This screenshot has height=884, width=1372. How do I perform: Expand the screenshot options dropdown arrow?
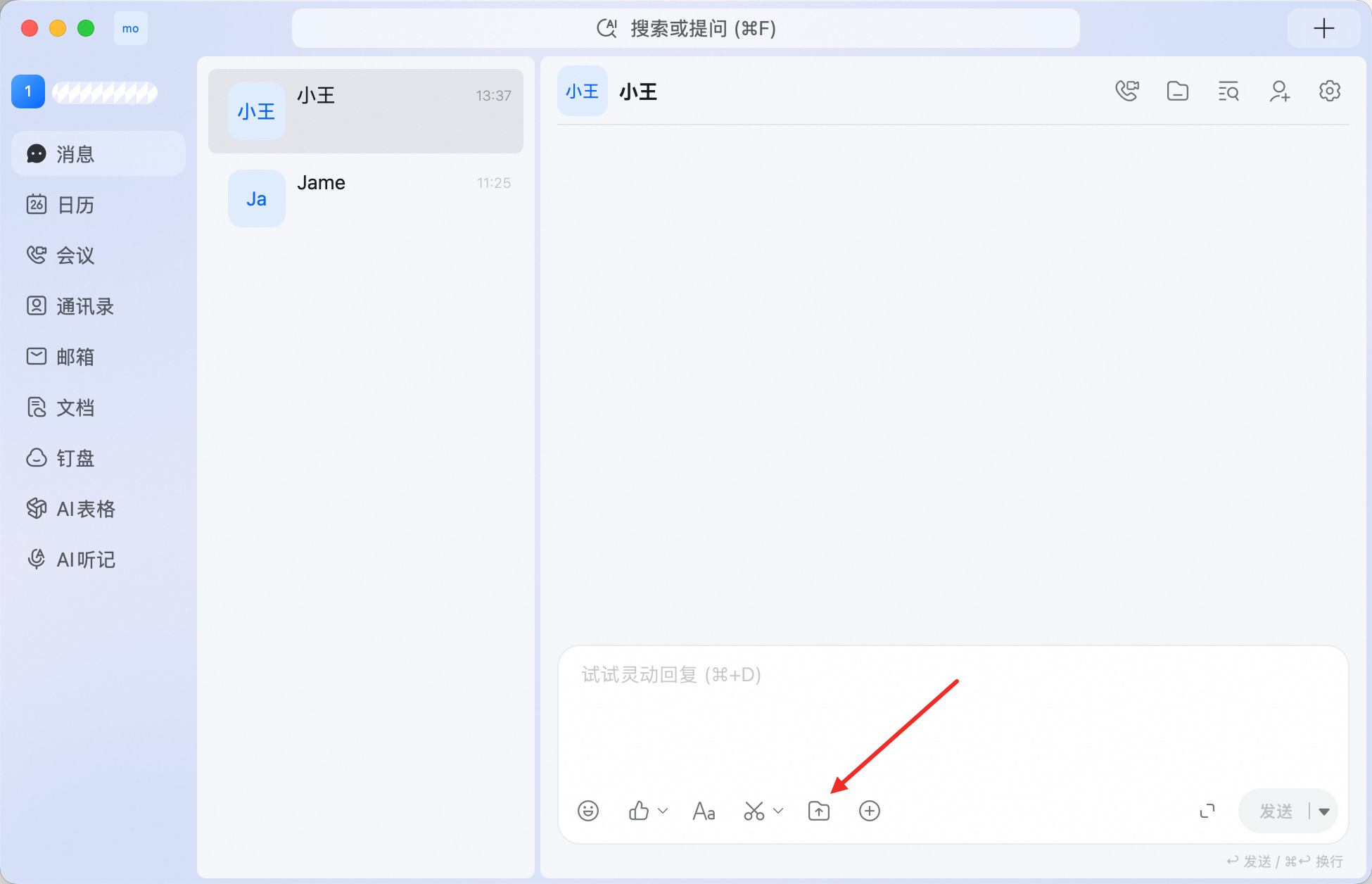(778, 811)
